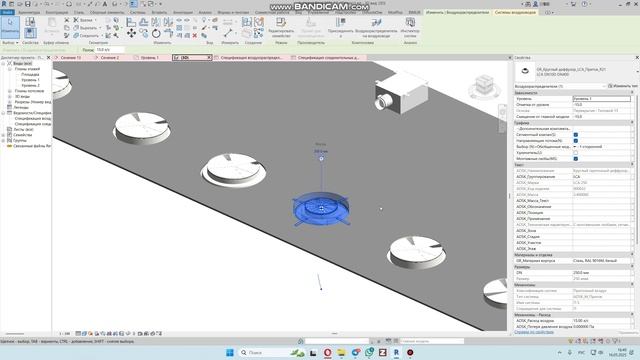The height and width of the screenshot is (360, 640).
Task: Select Листы (все) in project browser
Action: (x=23, y=129)
